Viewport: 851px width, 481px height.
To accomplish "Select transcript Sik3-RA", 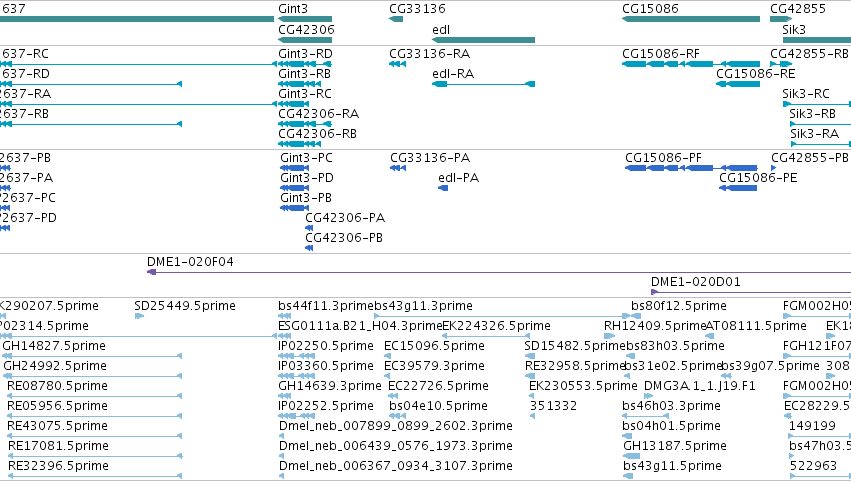I will [815, 134].
